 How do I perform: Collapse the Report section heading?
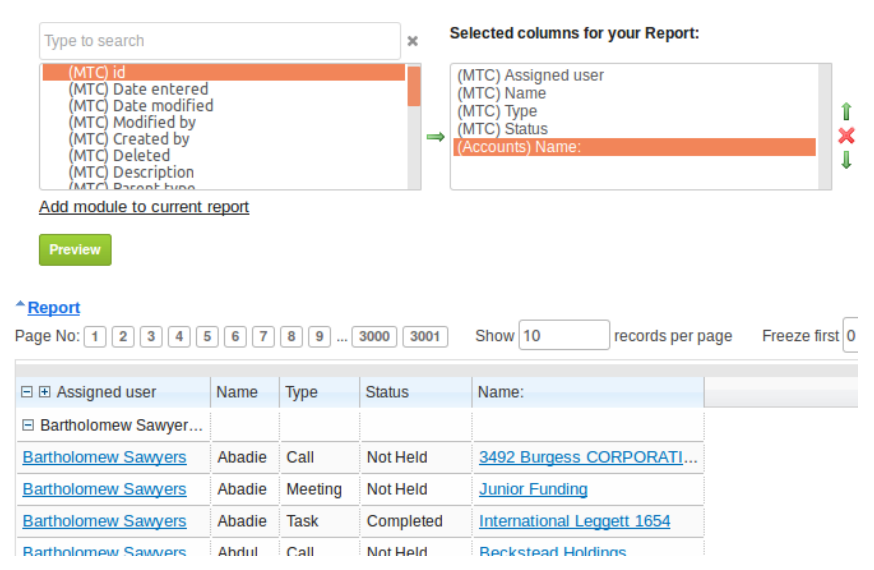point(53,308)
